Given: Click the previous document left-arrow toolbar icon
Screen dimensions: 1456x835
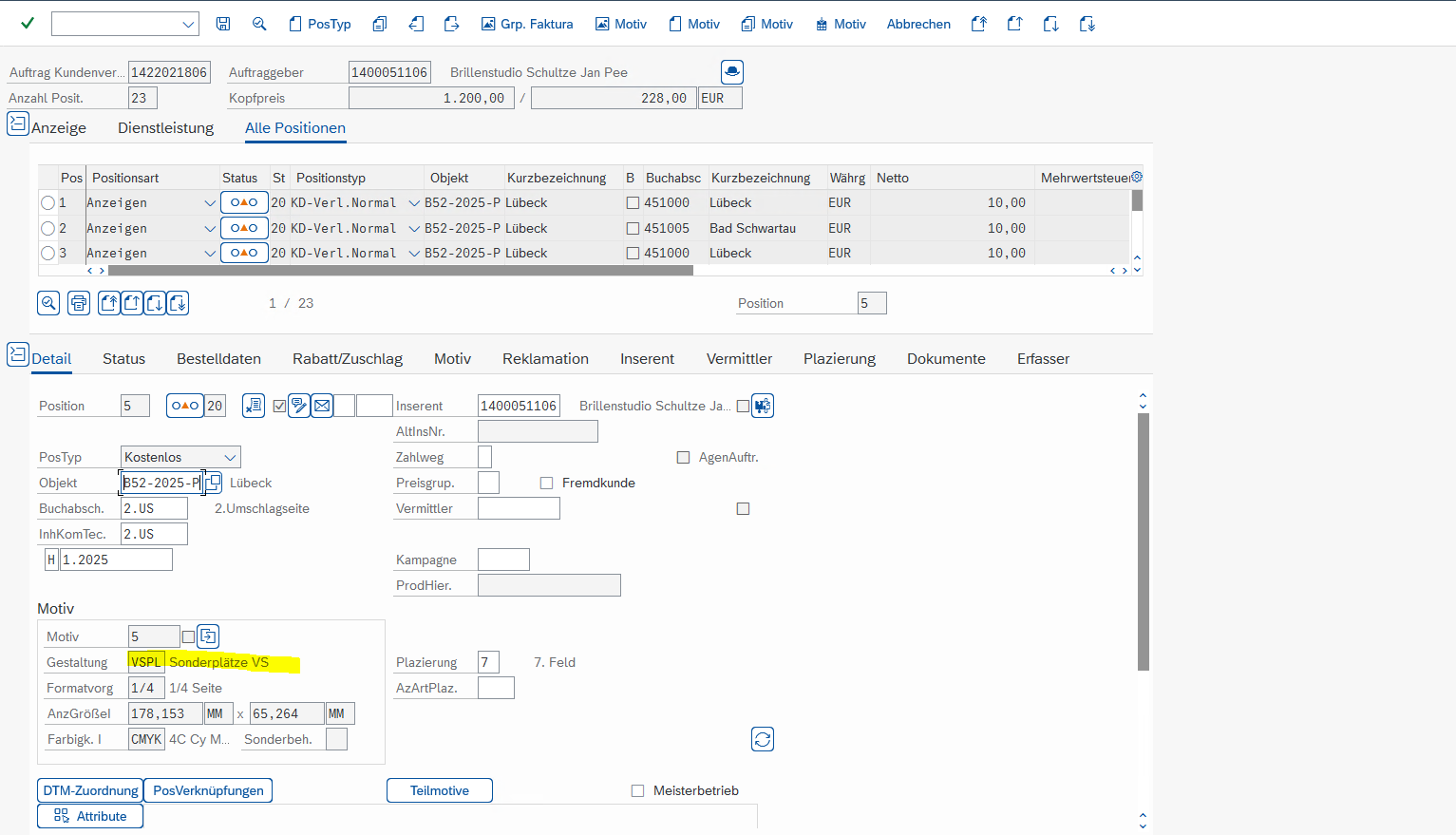Looking at the screenshot, I should [x=416, y=24].
